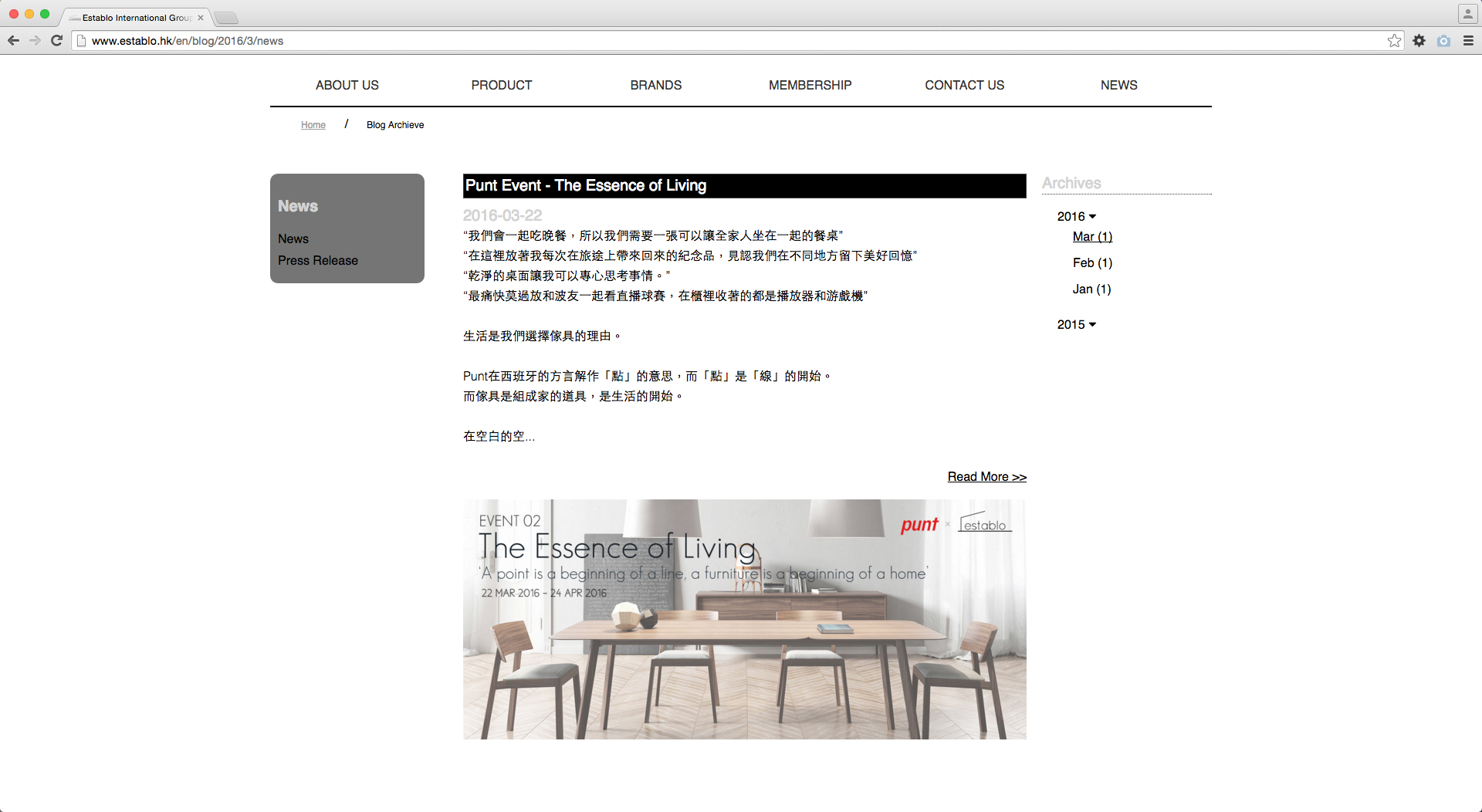The image size is (1482, 812).
Task: Open the PRODUCT menu
Action: point(501,86)
